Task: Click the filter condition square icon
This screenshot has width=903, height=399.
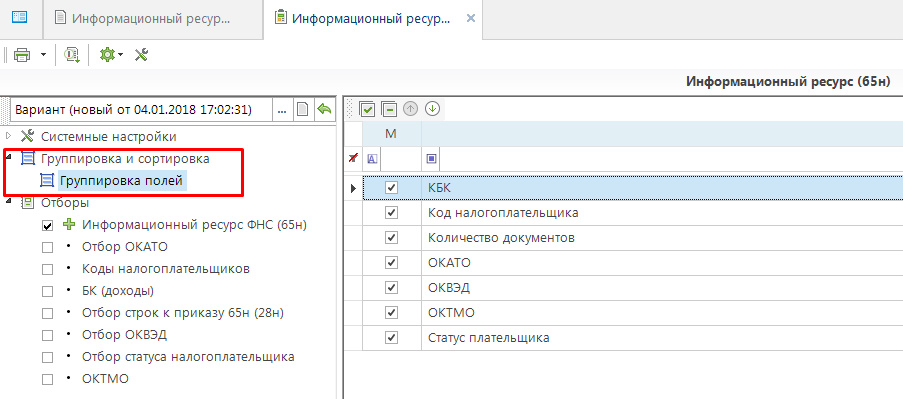Action: pyautogui.click(x=431, y=159)
